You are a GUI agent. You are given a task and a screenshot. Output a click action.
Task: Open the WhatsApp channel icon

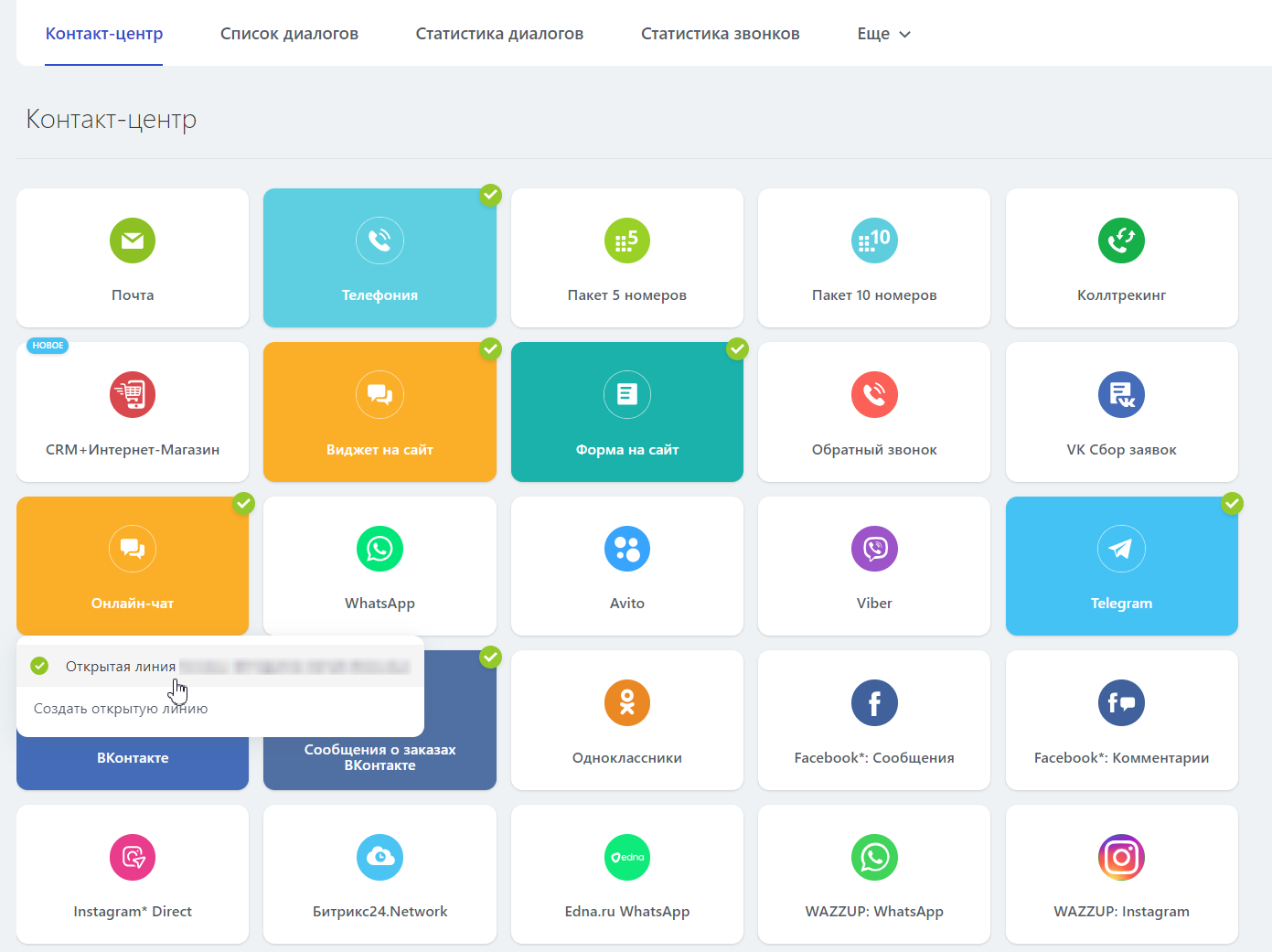click(379, 549)
